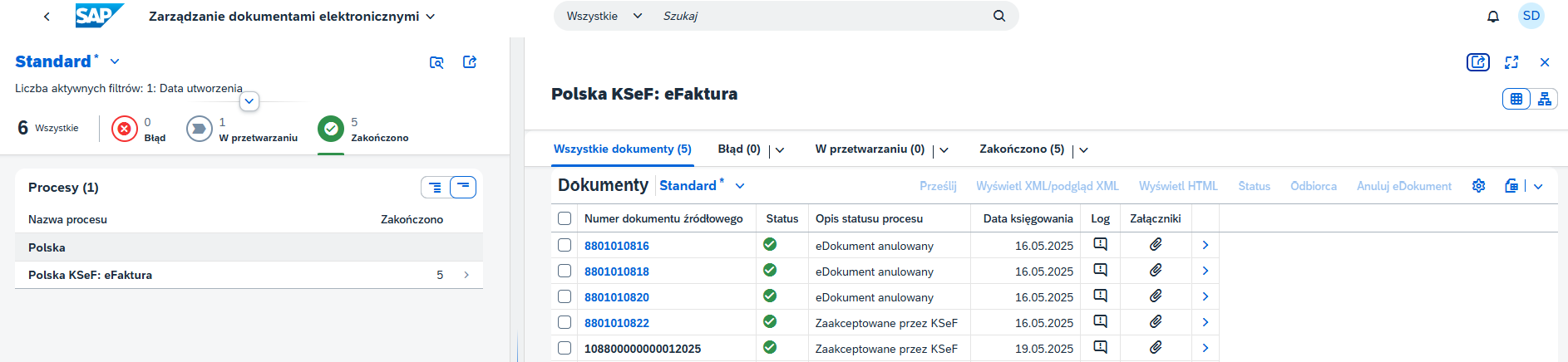Check the row for document 8801010822
The image size is (1568, 362).
(x=565, y=322)
